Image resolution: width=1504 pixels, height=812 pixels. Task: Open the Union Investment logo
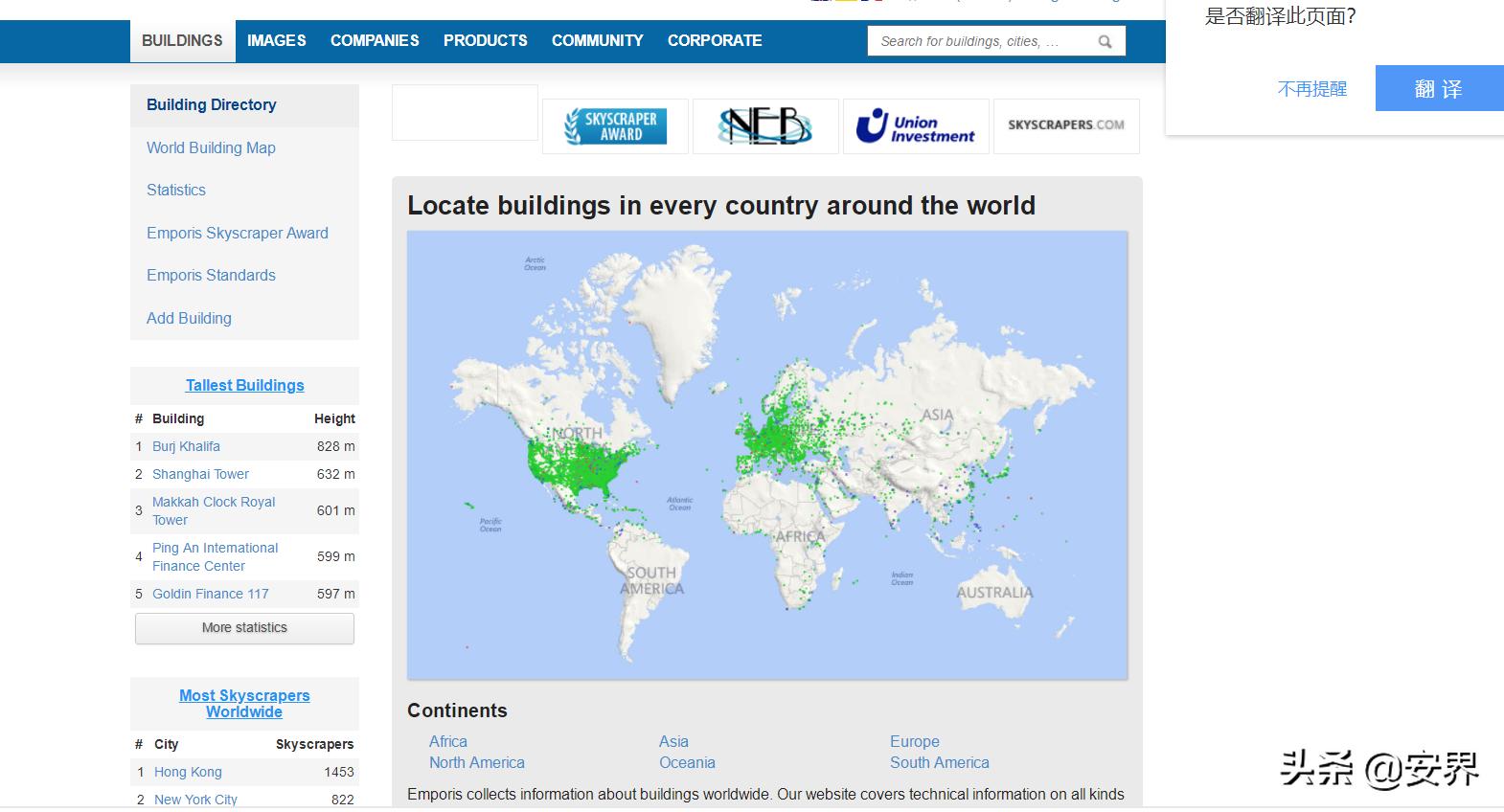pos(915,126)
